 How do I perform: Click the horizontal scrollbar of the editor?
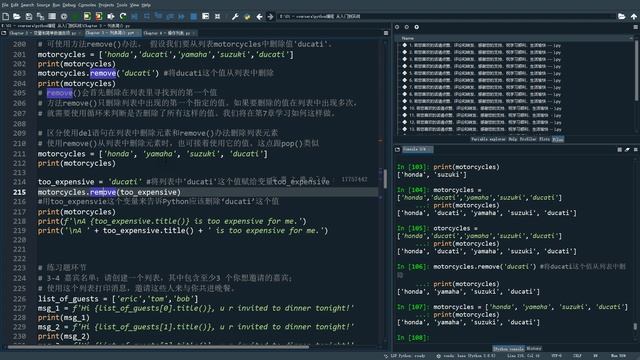(158, 347)
